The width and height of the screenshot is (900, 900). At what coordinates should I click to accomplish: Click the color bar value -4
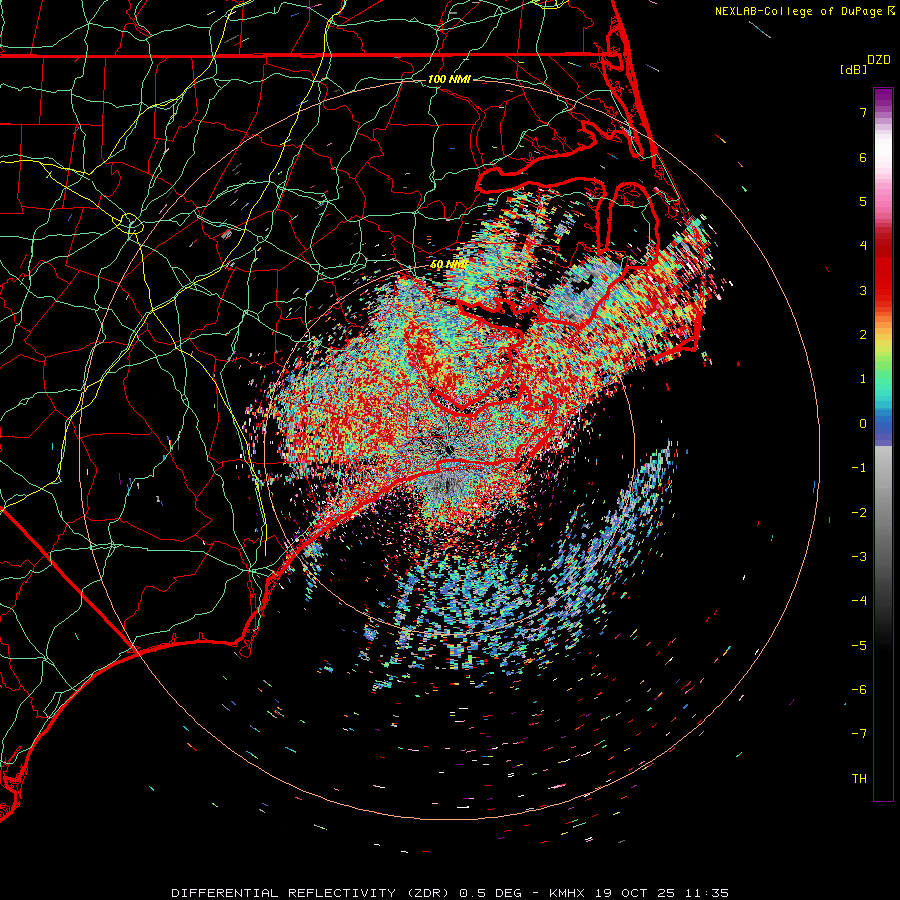point(859,601)
